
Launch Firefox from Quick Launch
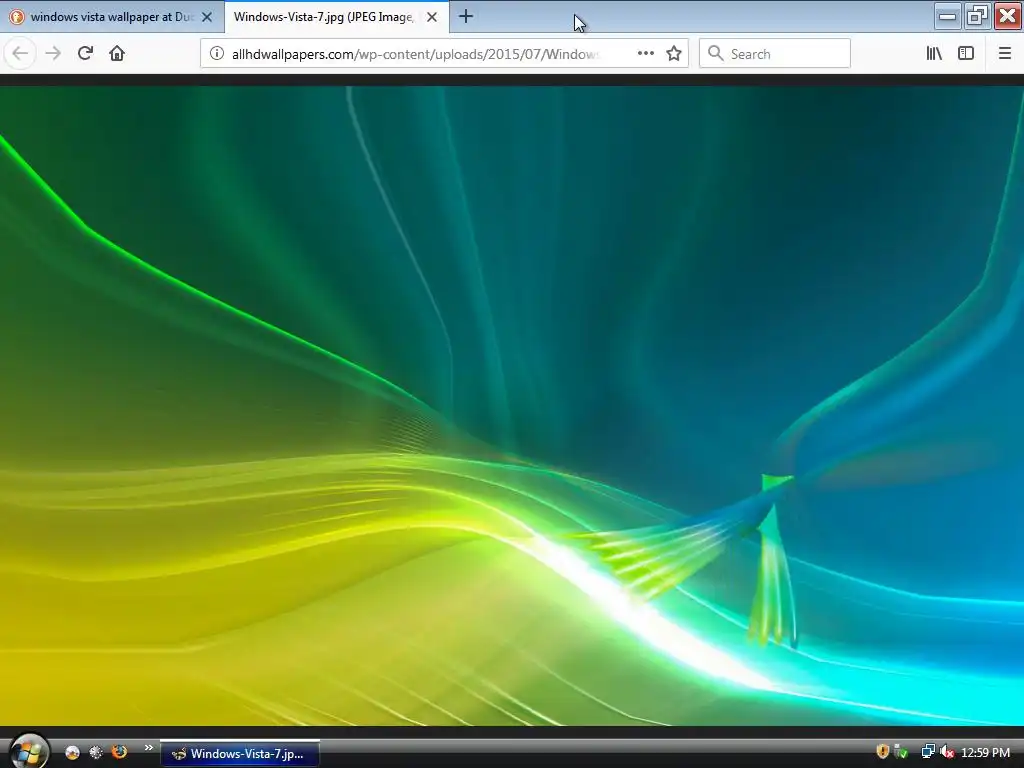click(x=120, y=752)
